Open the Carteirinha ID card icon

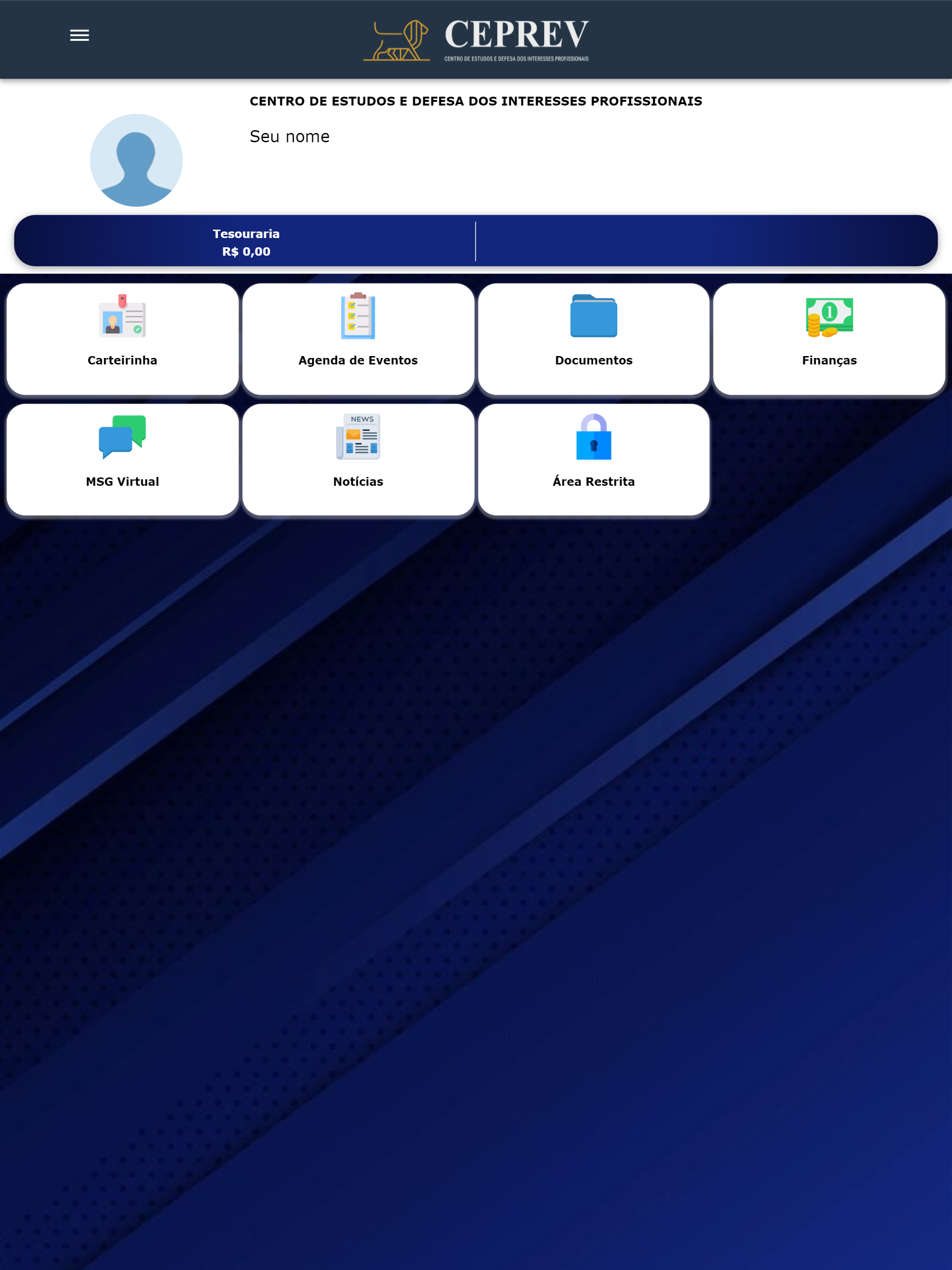click(x=122, y=316)
